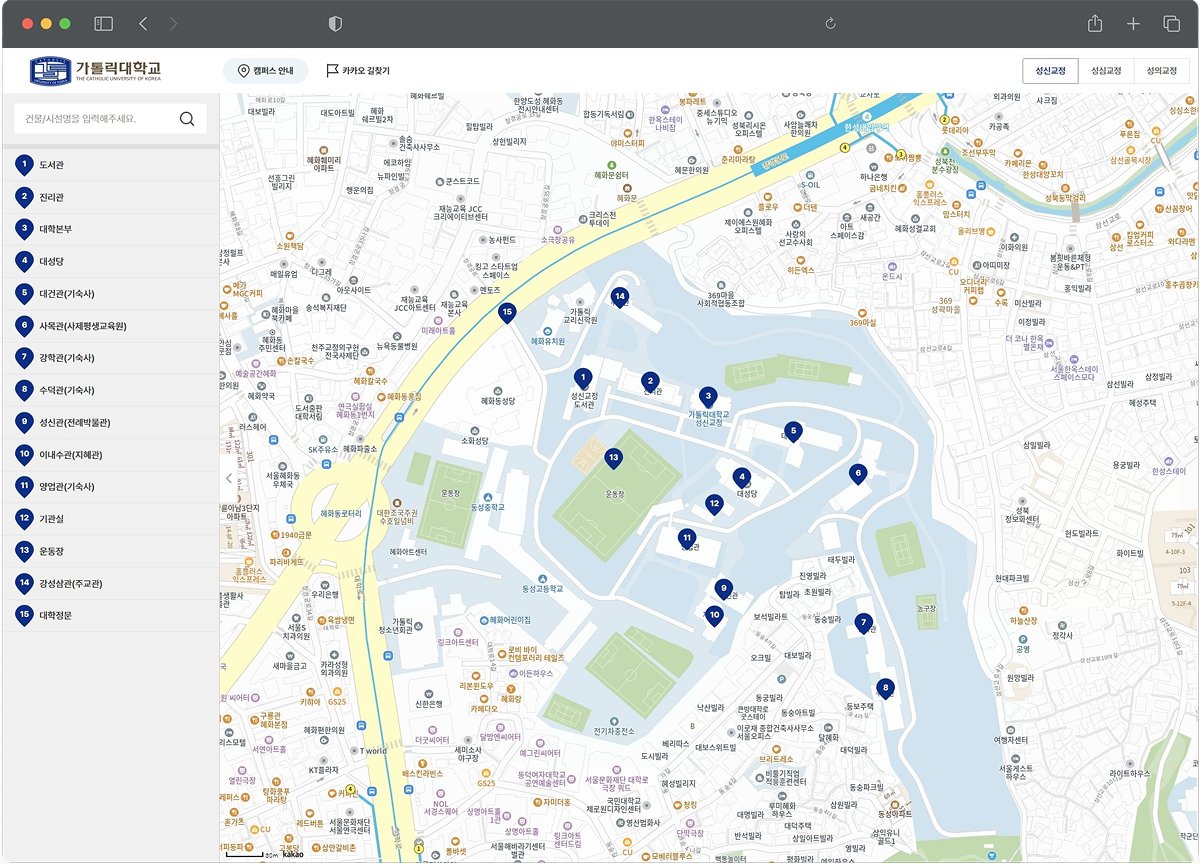Choose 성신관(전례박물관) from the list
This screenshot has height=864, width=1200.
[x=110, y=422]
